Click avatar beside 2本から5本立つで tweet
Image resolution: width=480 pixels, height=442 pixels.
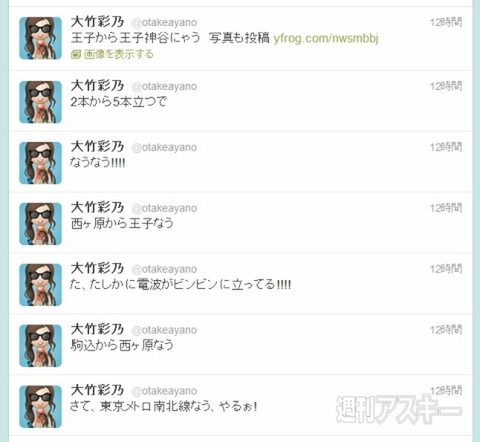click(x=40, y=102)
